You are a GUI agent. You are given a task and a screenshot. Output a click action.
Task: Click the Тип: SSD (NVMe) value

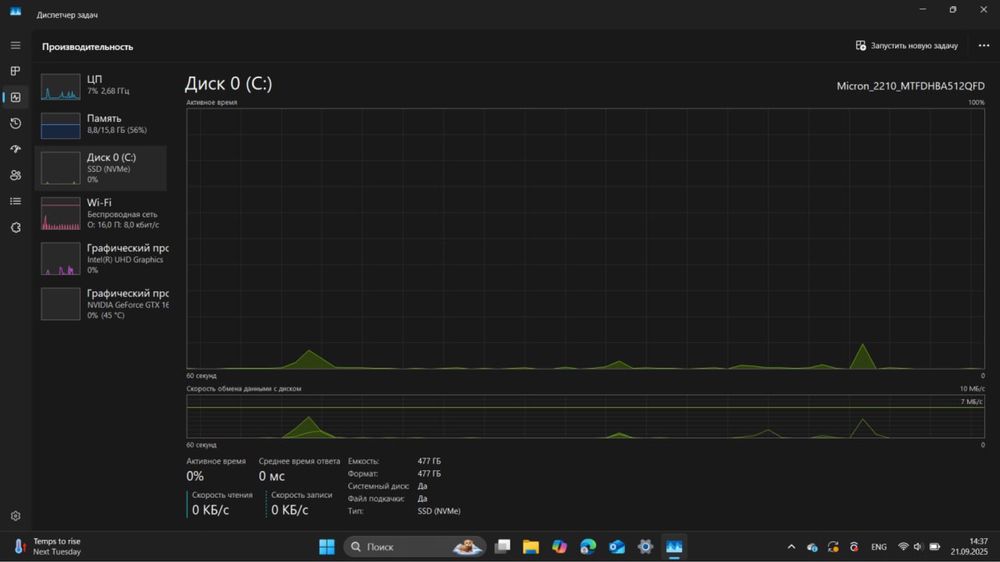click(439, 511)
